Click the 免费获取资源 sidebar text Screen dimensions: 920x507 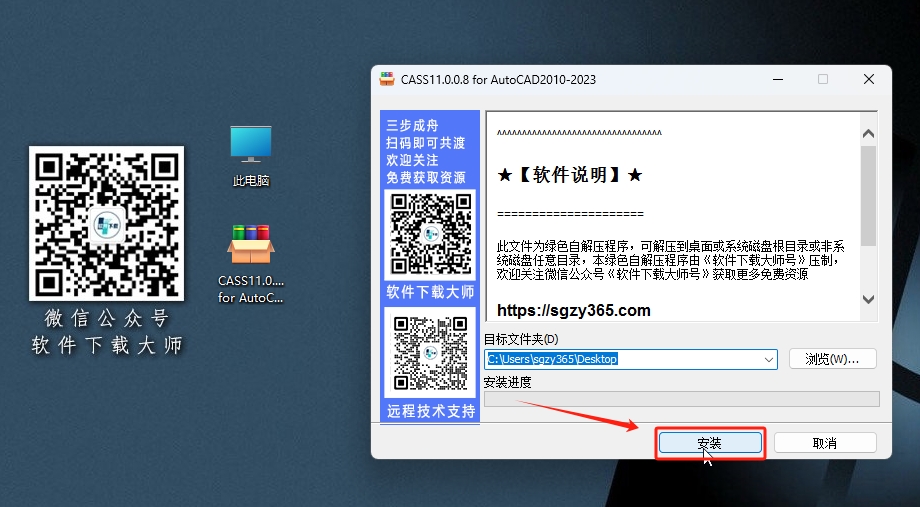[425, 177]
